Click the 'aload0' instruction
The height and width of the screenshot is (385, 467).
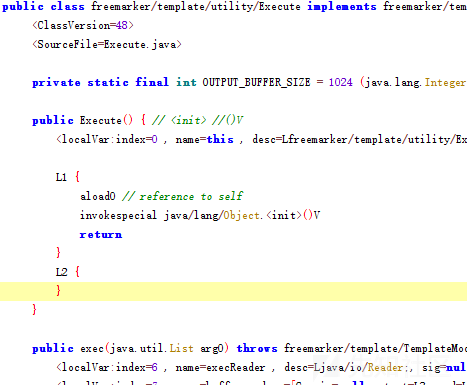(x=98, y=196)
